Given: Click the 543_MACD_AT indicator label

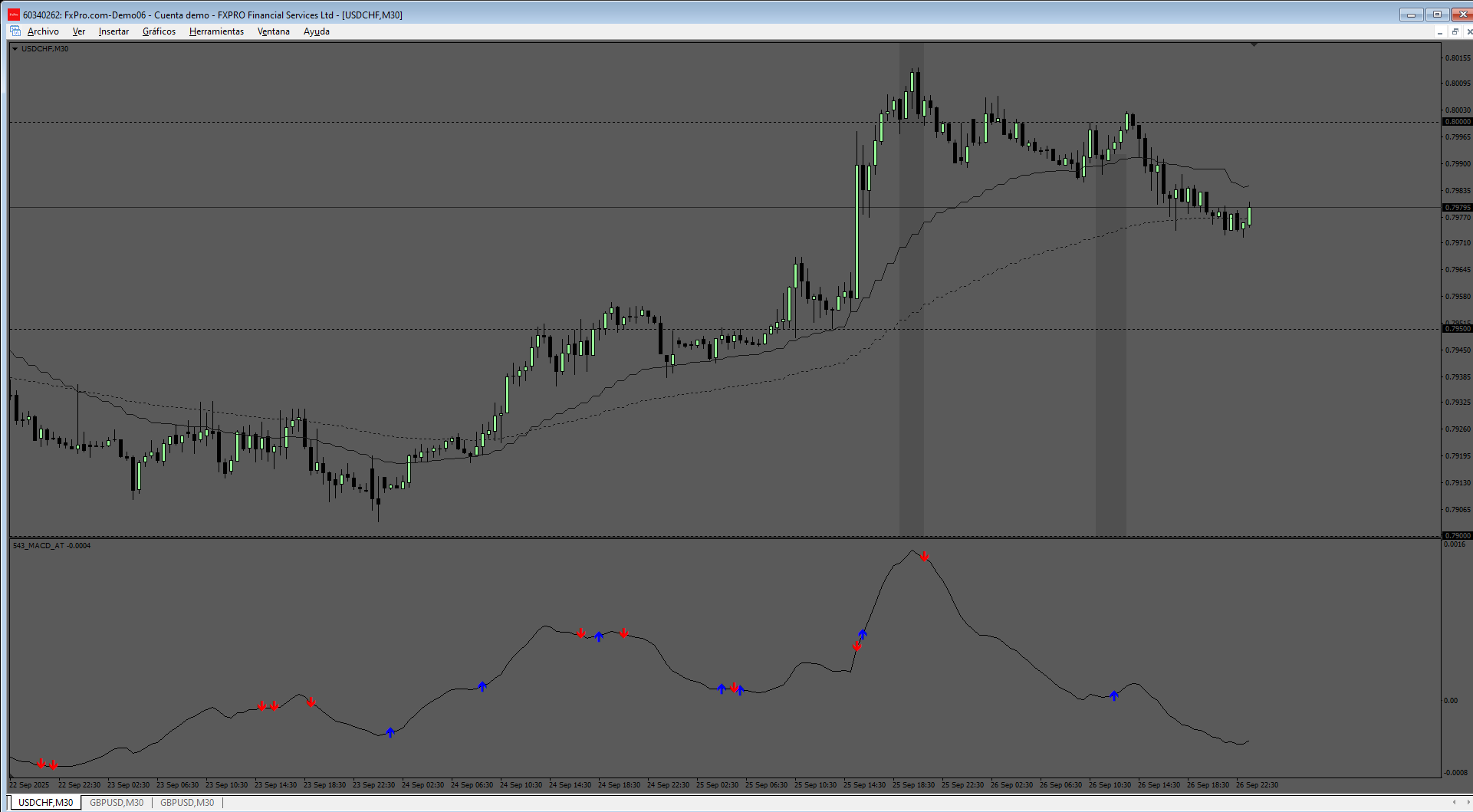Looking at the screenshot, I should [x=51, y=546].
